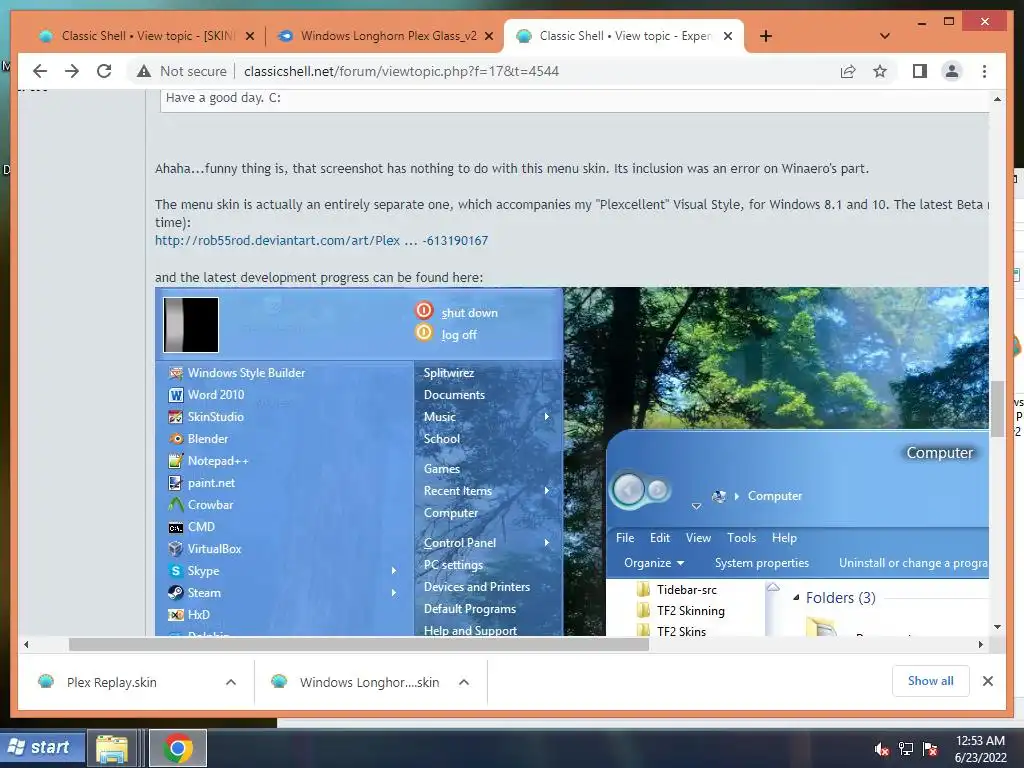Click the address bar URL

[x=401, y=71]
